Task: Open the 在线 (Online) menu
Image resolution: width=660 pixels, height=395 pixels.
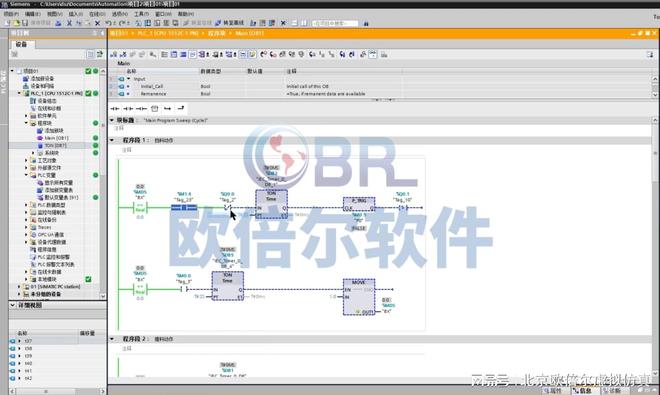Action: click(97, 14)
